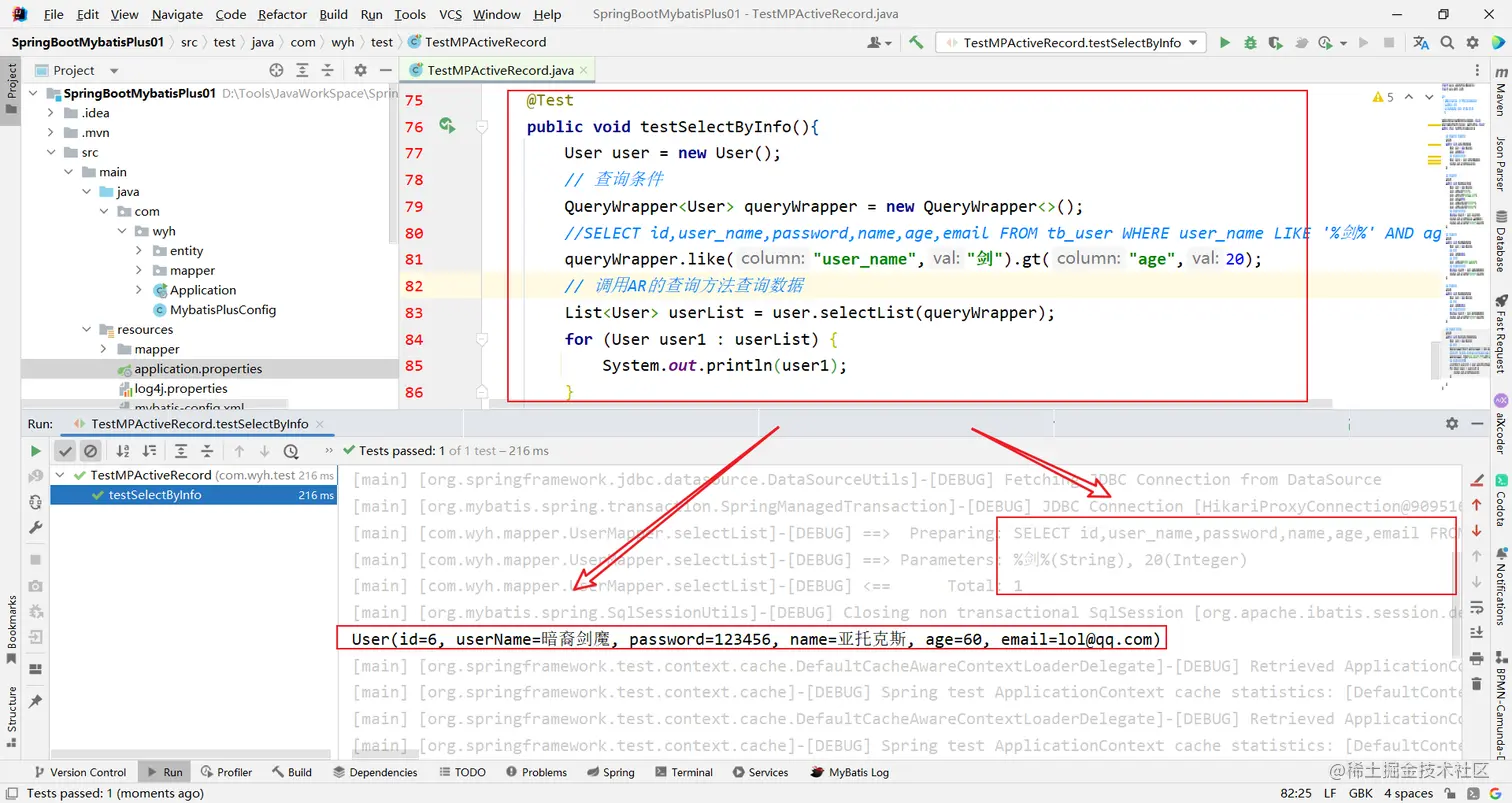Toggle Bookmarks tool window on left sidebar
This screenshot has width=1512, height=803.
(11, 629)
